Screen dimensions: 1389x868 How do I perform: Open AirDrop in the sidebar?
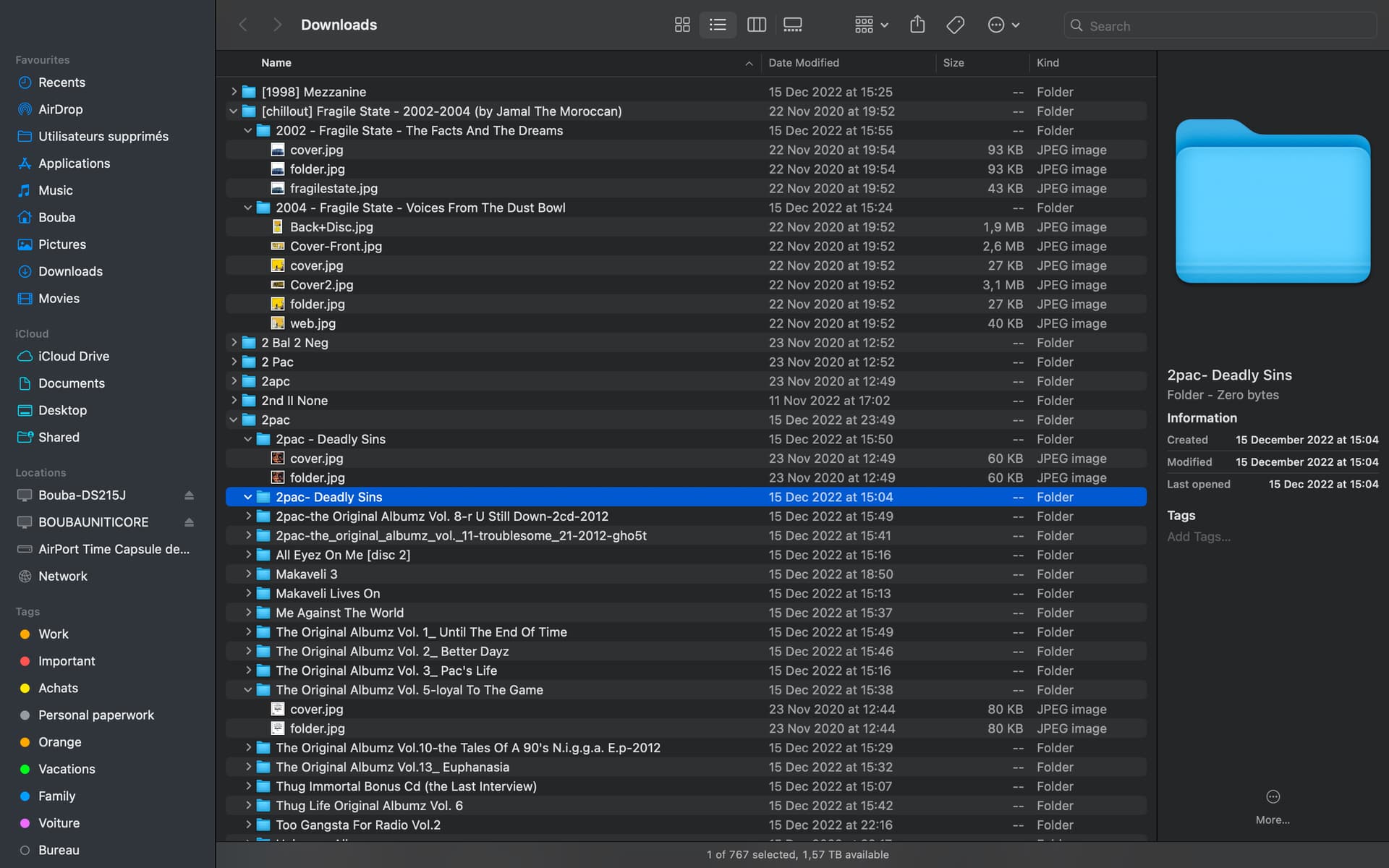(x=60, y=109)
